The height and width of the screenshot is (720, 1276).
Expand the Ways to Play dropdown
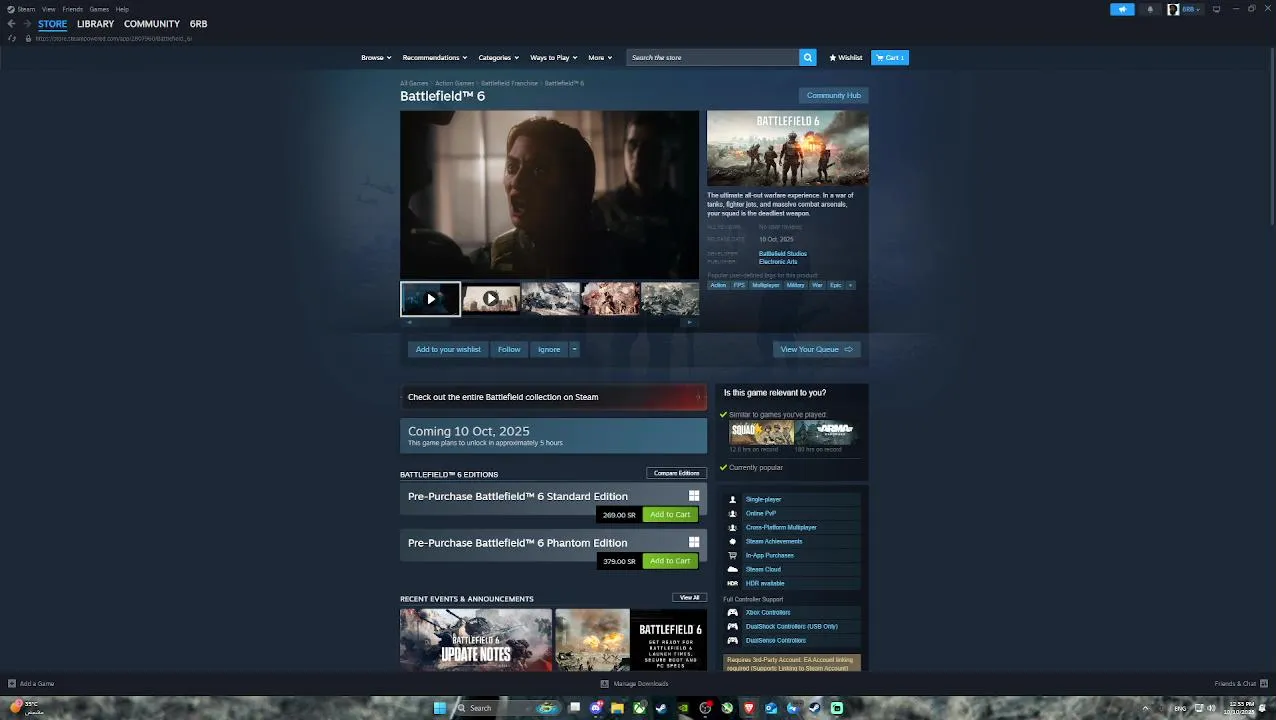553,57
